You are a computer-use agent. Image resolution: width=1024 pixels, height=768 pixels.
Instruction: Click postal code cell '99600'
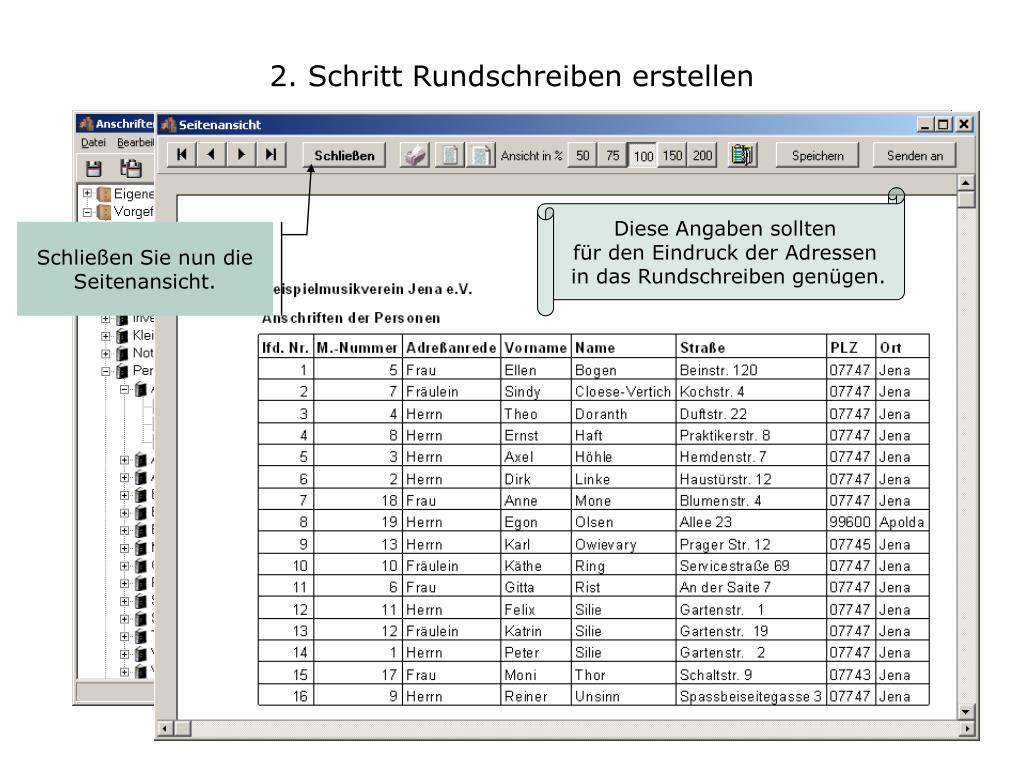850,522
